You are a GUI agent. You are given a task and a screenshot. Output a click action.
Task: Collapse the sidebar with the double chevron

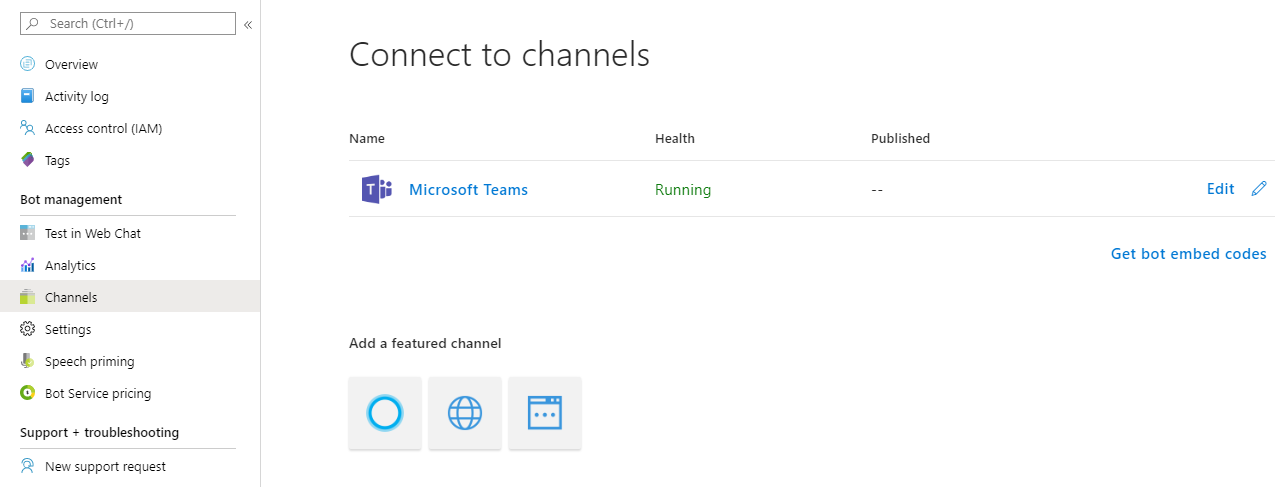(x=248, y=24)
